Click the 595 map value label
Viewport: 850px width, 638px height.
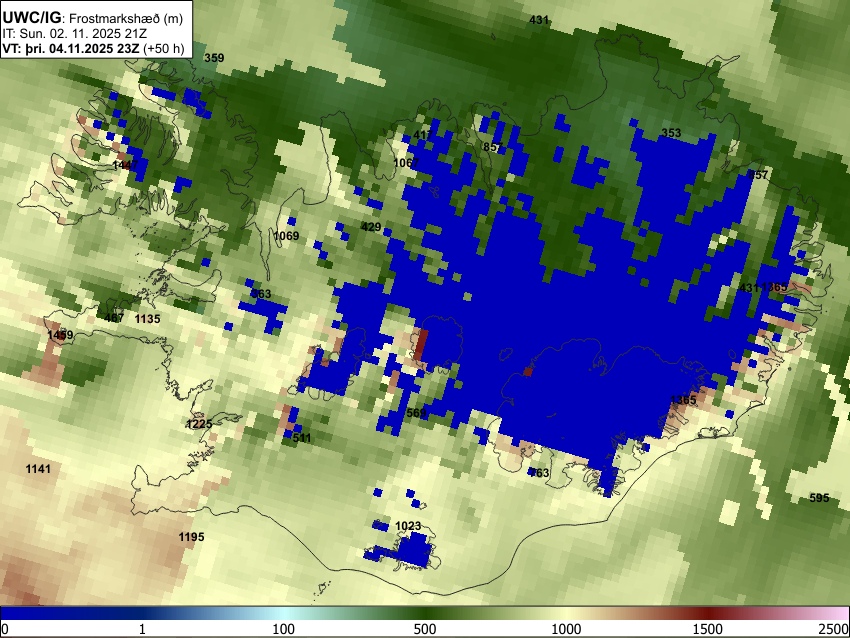tap(819, 498)
